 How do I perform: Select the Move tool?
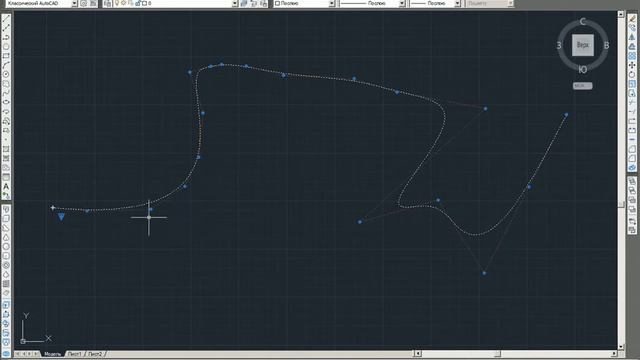(x=632, y=65)
